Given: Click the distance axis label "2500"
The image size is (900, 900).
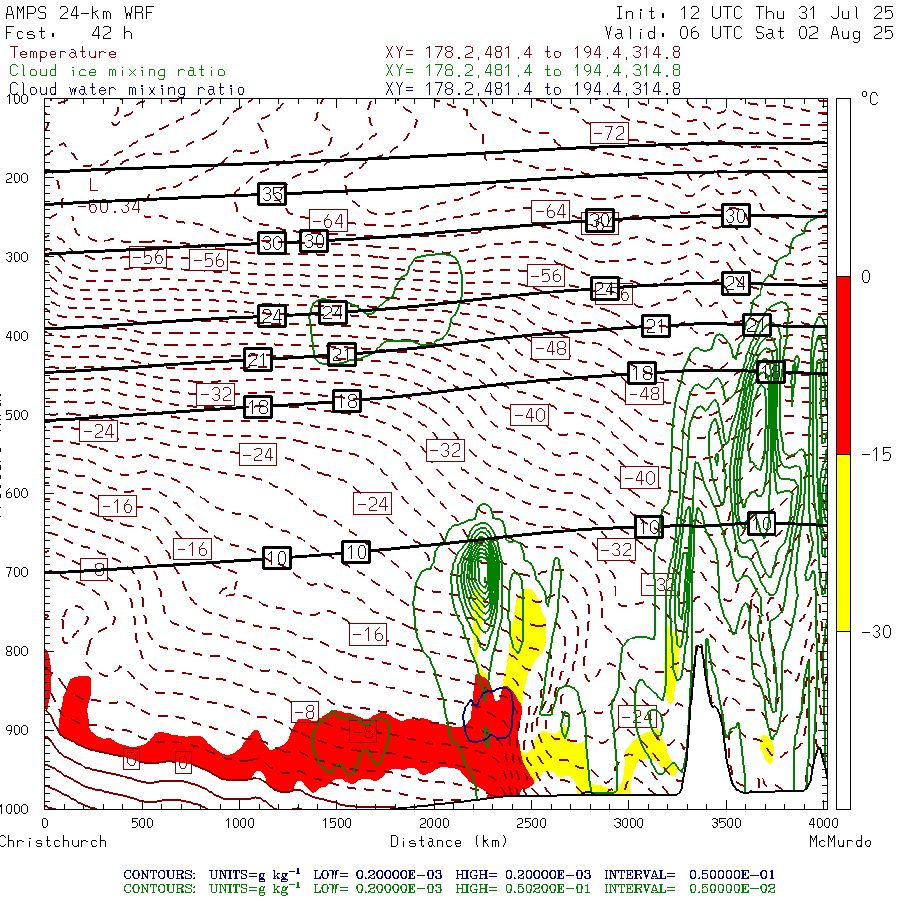Looking at the screenshot, I should click(532, 823).
